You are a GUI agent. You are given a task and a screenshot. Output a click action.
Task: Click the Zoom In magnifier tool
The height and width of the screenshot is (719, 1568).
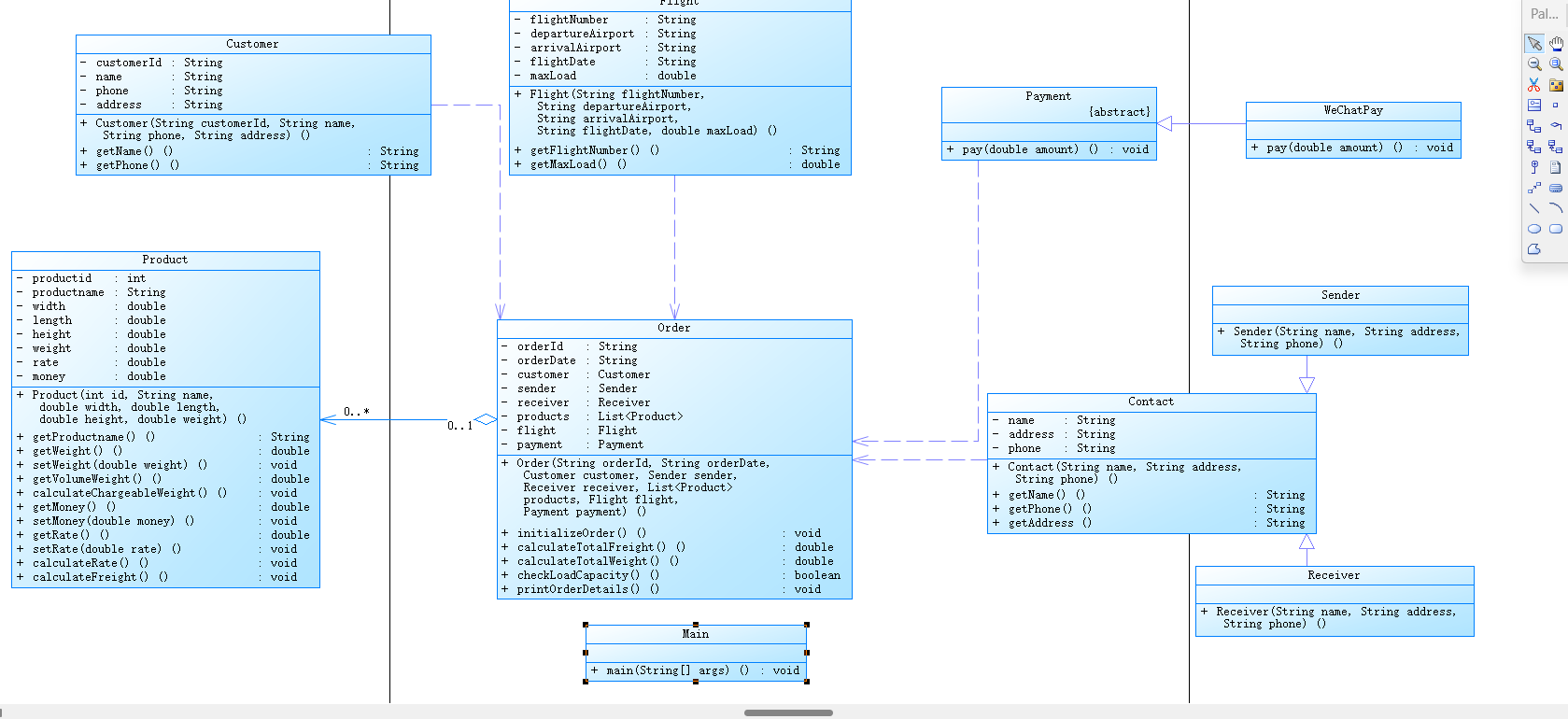pos(1556,64)
